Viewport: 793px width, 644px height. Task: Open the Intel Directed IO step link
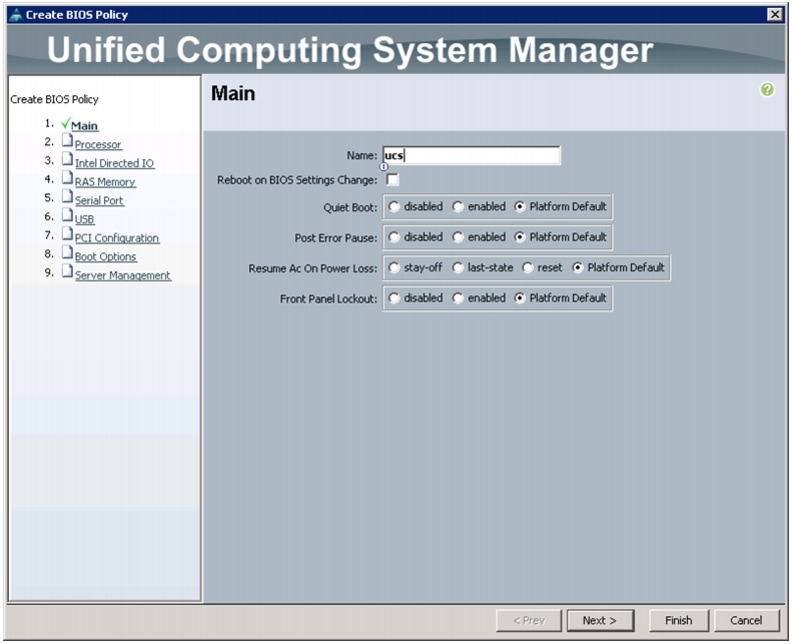tap(114, 163)
